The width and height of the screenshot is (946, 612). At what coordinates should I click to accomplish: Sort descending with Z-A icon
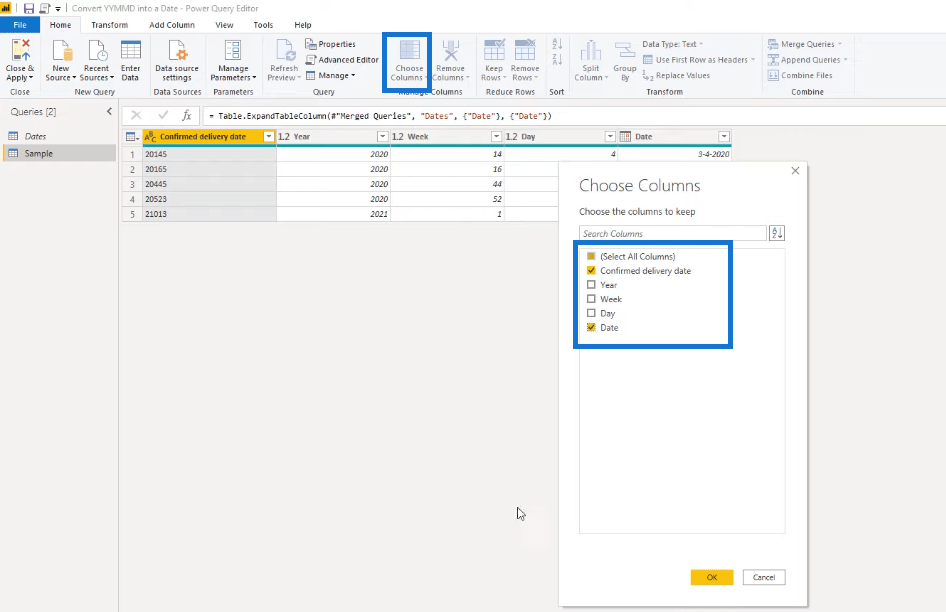(x=557, y=59)
